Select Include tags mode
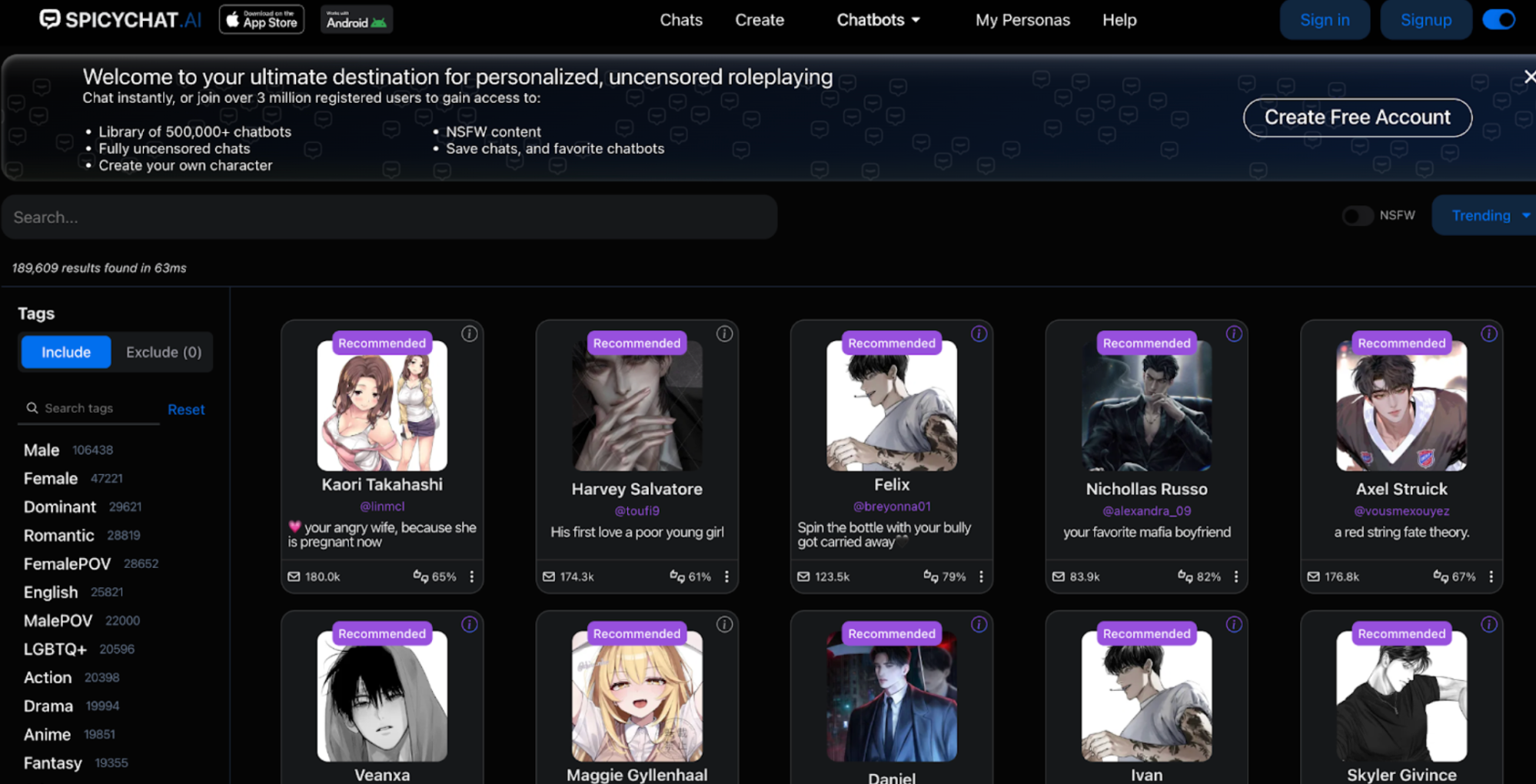This screenshot has height=784, width=1536. pyautogui.click(x=66, y=352)
